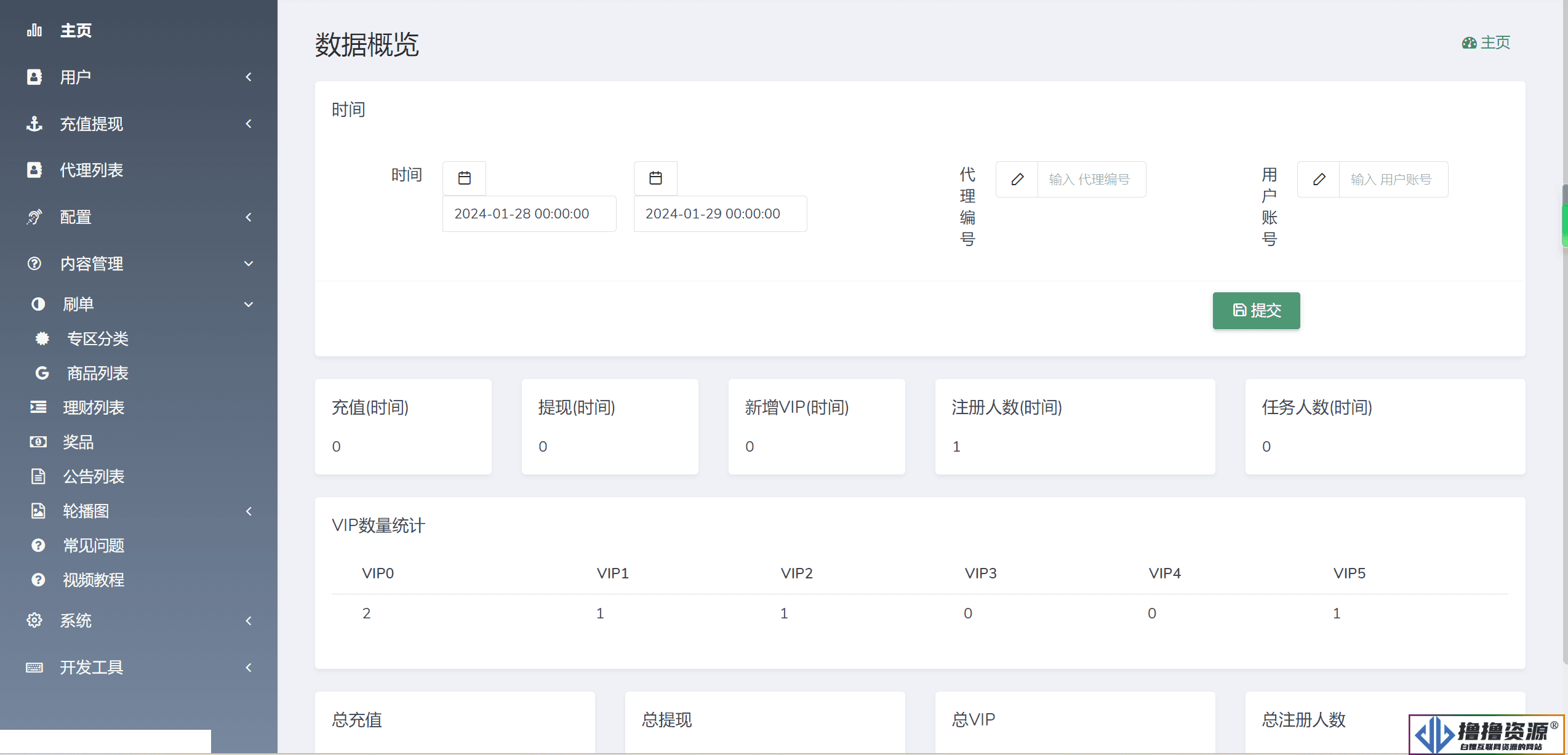Screen dimensions: 1568x755
Task: Collapse the 内容管理 menu chevron
Action: pyautogui.click(x=249, y=263)
